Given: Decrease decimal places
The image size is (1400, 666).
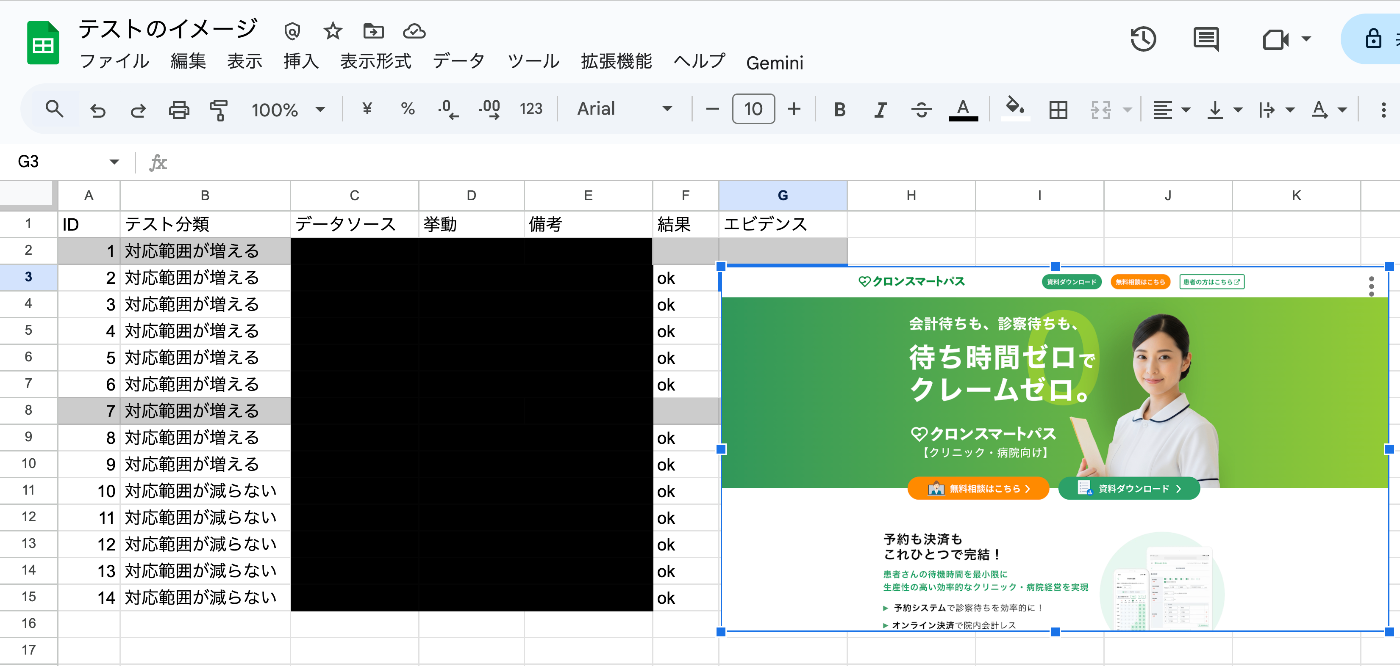Looking at the screenshot, I should (448, 110).
